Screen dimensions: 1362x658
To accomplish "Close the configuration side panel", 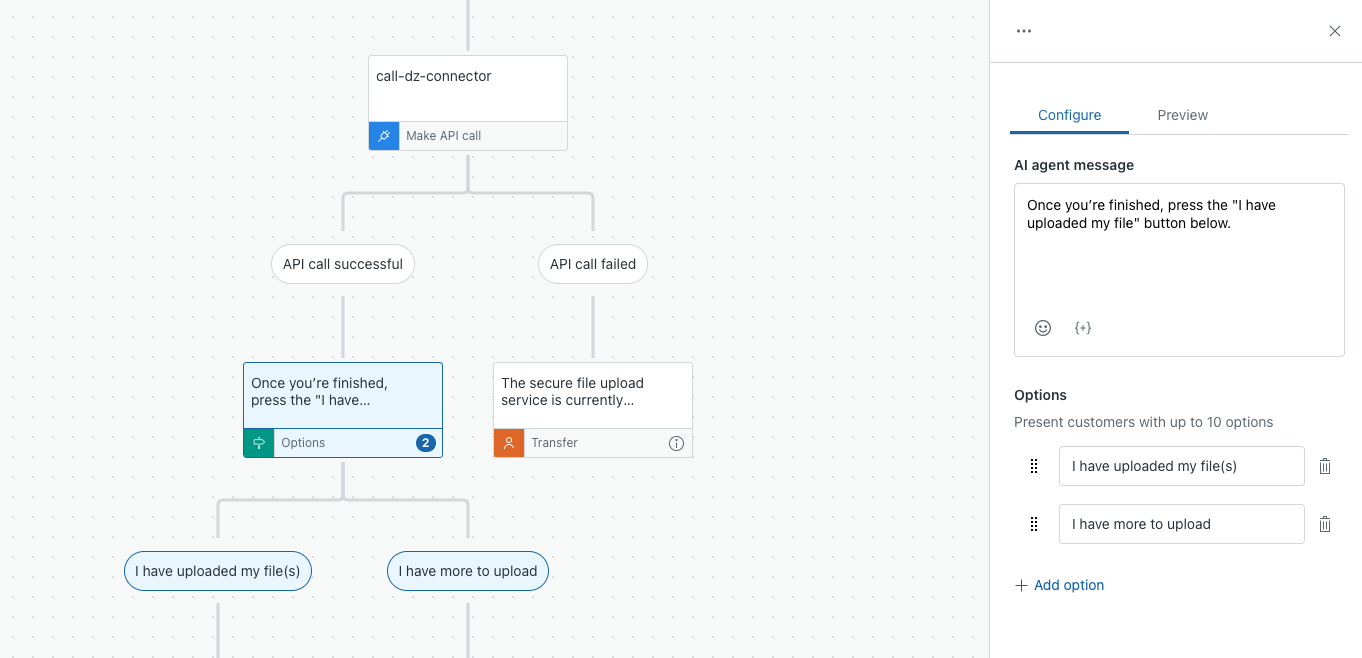I will click(1335, 31).
